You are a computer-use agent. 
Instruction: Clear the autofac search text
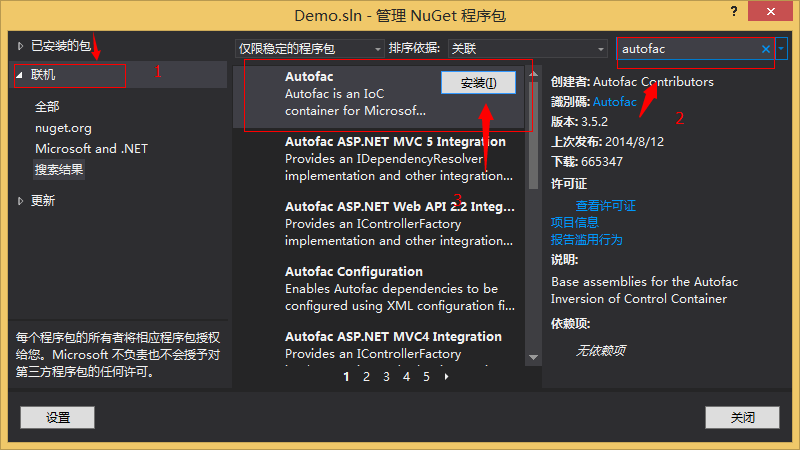[x=765, y=49]
